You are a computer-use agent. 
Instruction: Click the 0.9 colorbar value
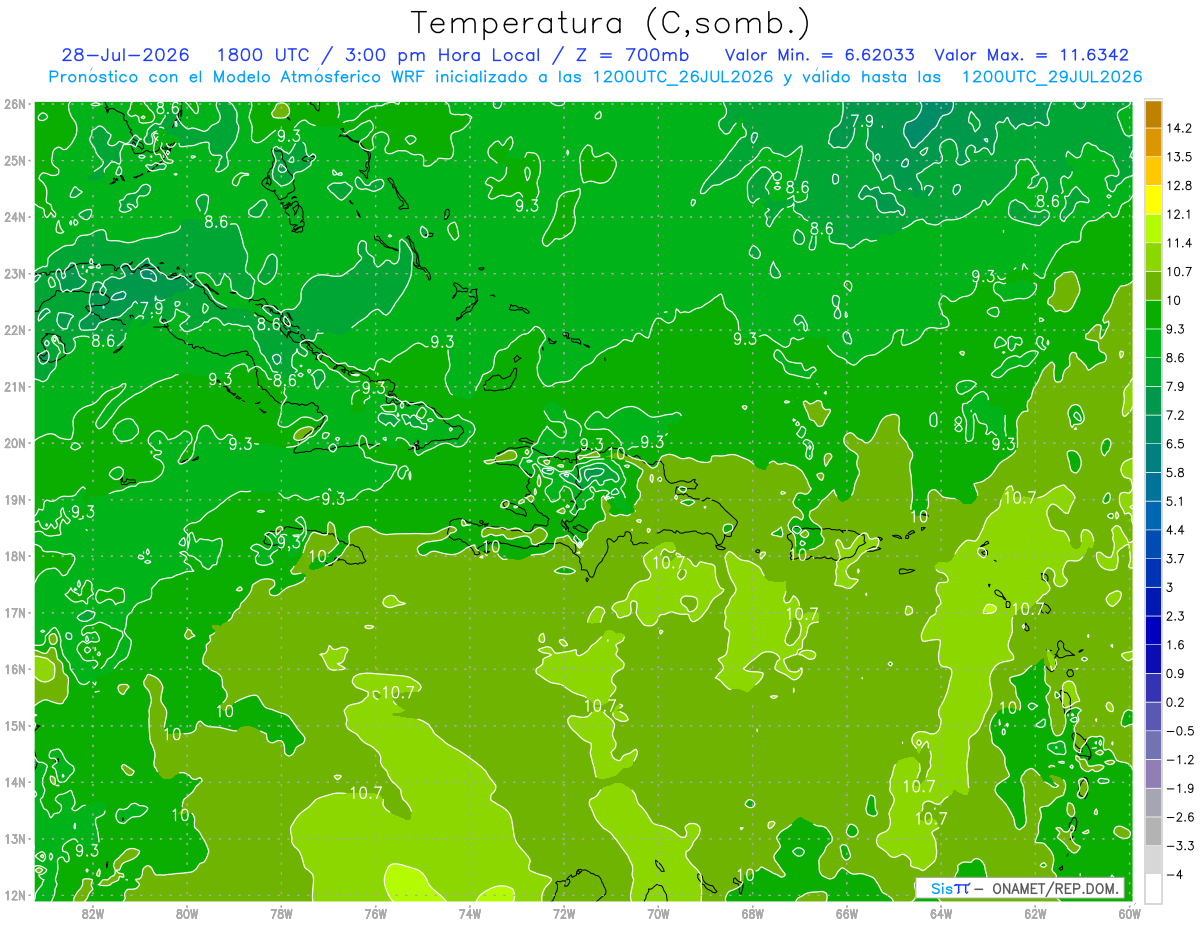pos(1175,674)
